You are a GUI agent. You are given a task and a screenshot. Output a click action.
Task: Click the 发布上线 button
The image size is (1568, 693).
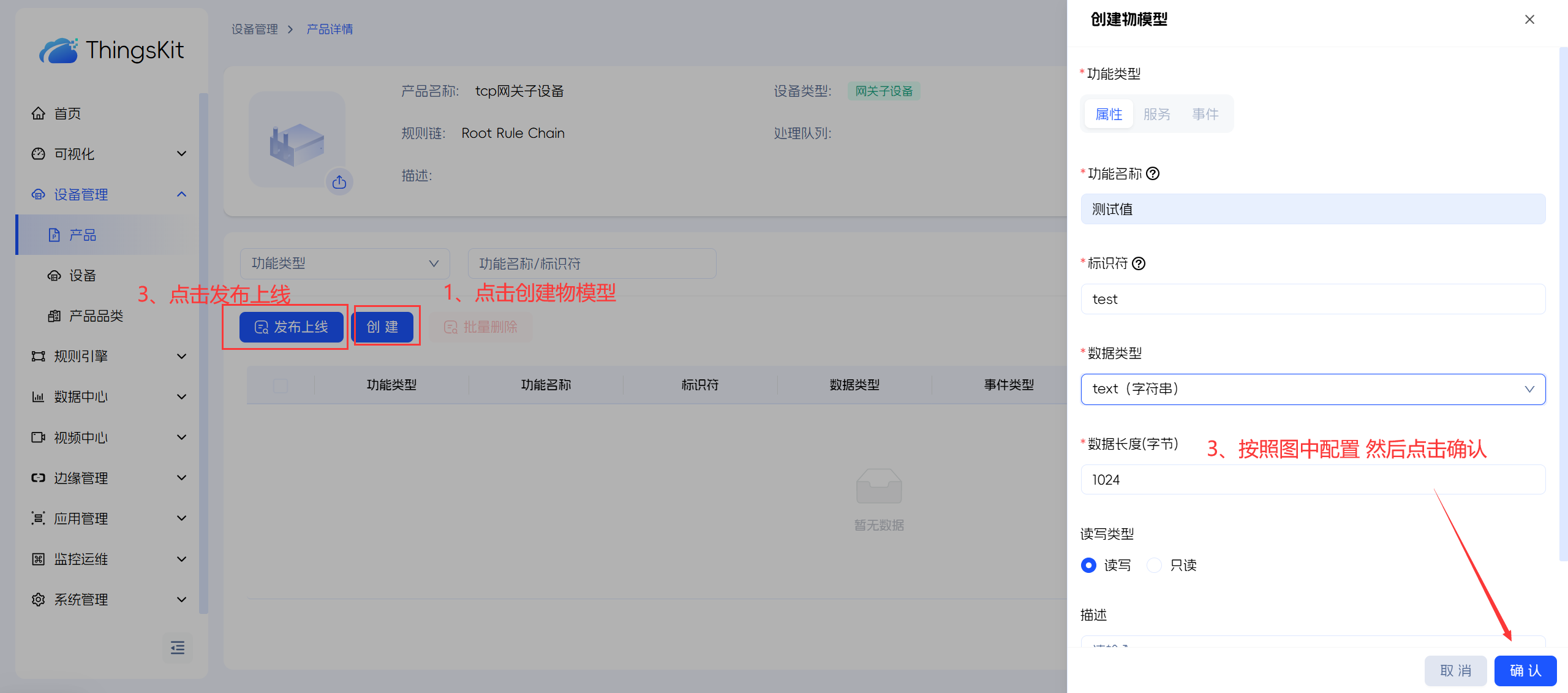point(291,327)
